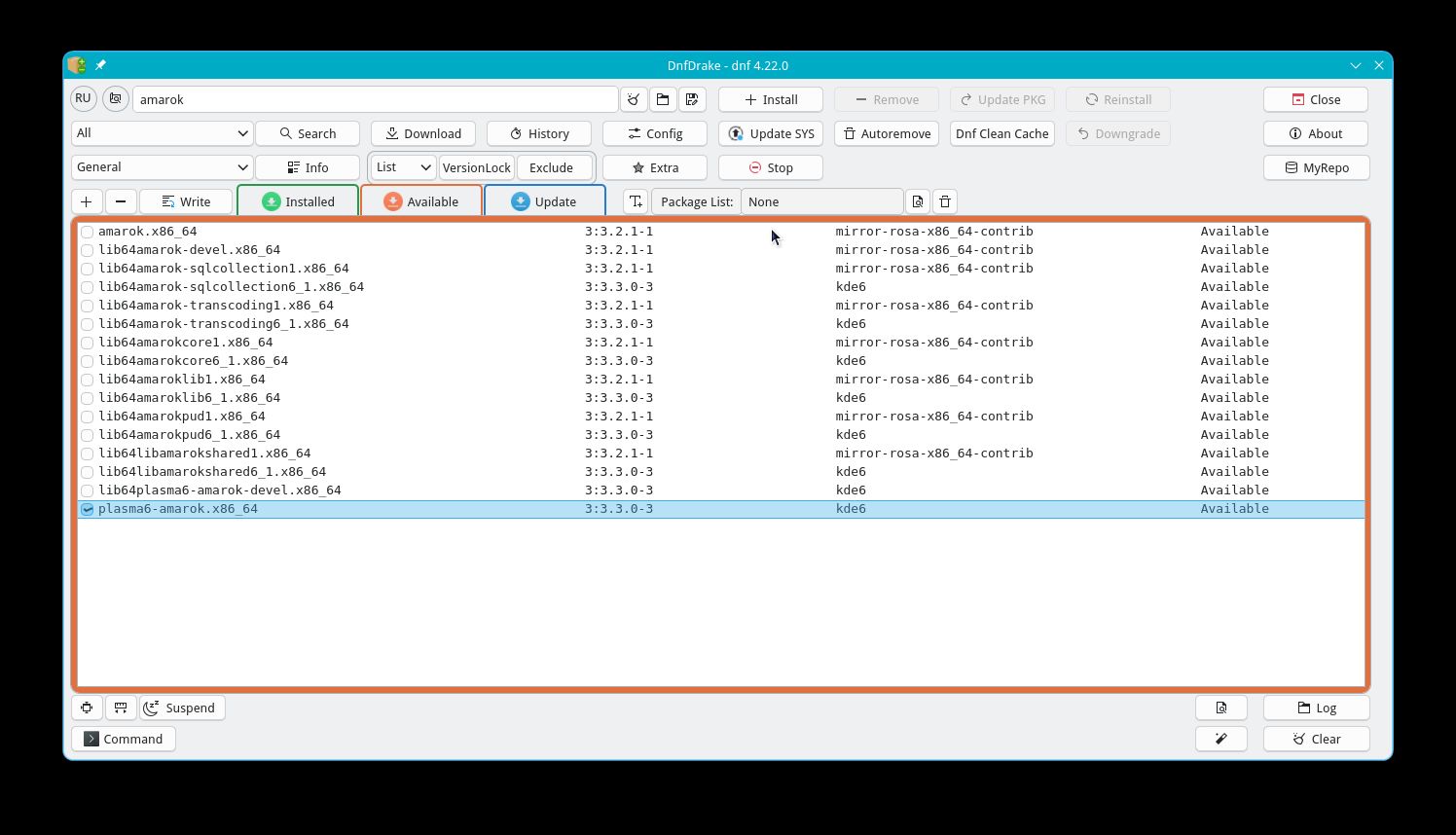Click the icon button immediately left of Suspend

click(121, 708)
